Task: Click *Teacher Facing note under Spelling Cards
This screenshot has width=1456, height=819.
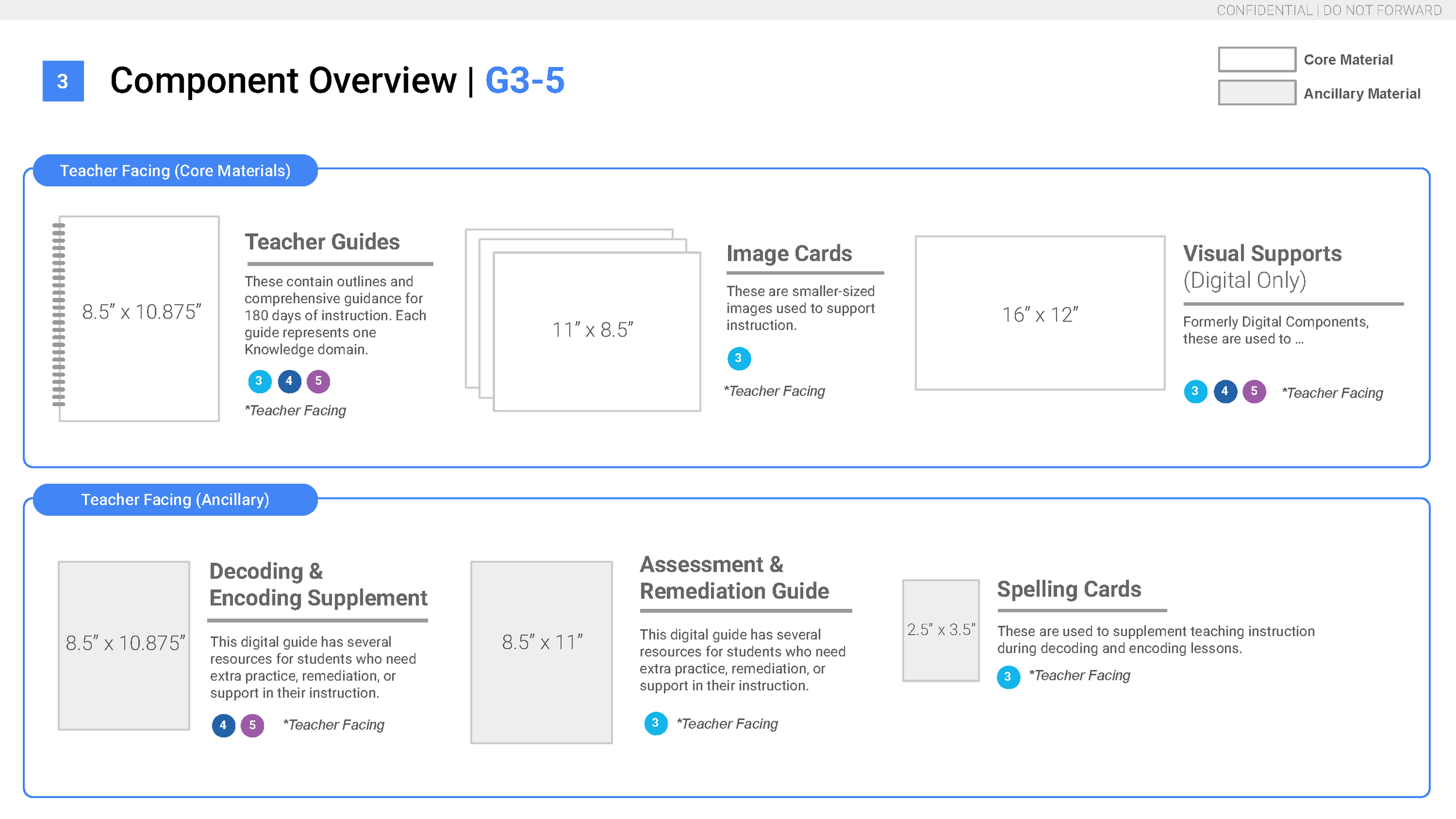Action: tap(1080, 675)
